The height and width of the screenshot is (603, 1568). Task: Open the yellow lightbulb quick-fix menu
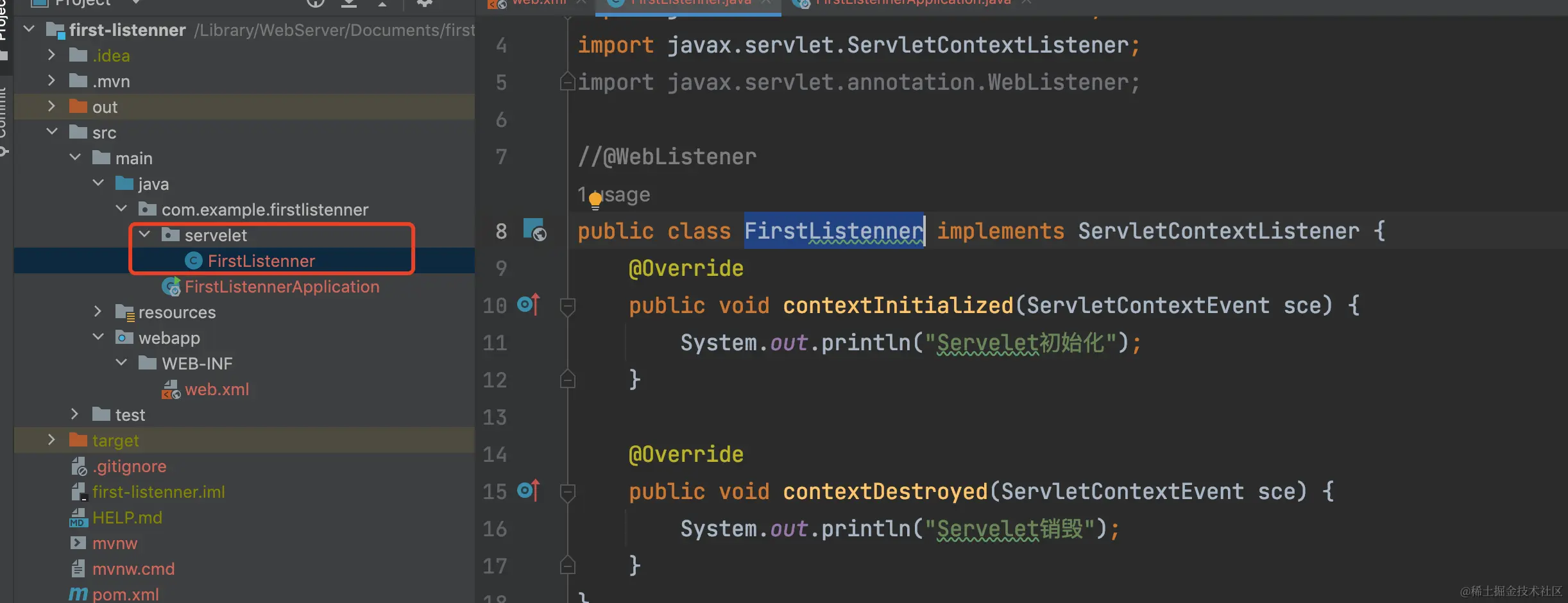(x=595, y=200)
